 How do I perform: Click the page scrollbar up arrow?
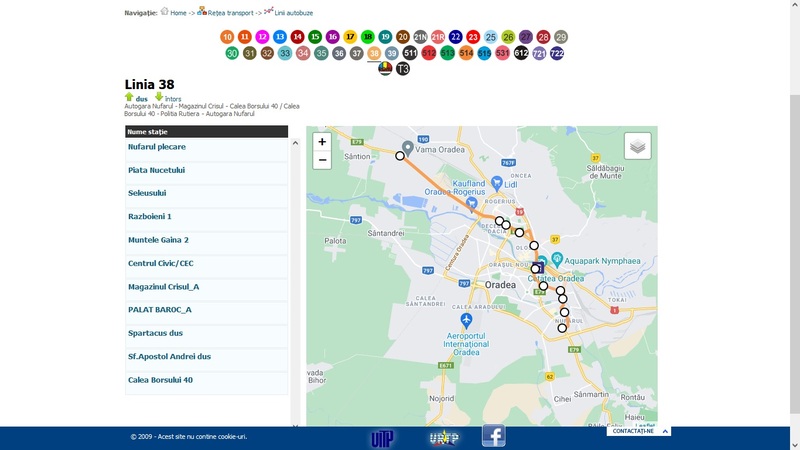click(x=795, y=4)
